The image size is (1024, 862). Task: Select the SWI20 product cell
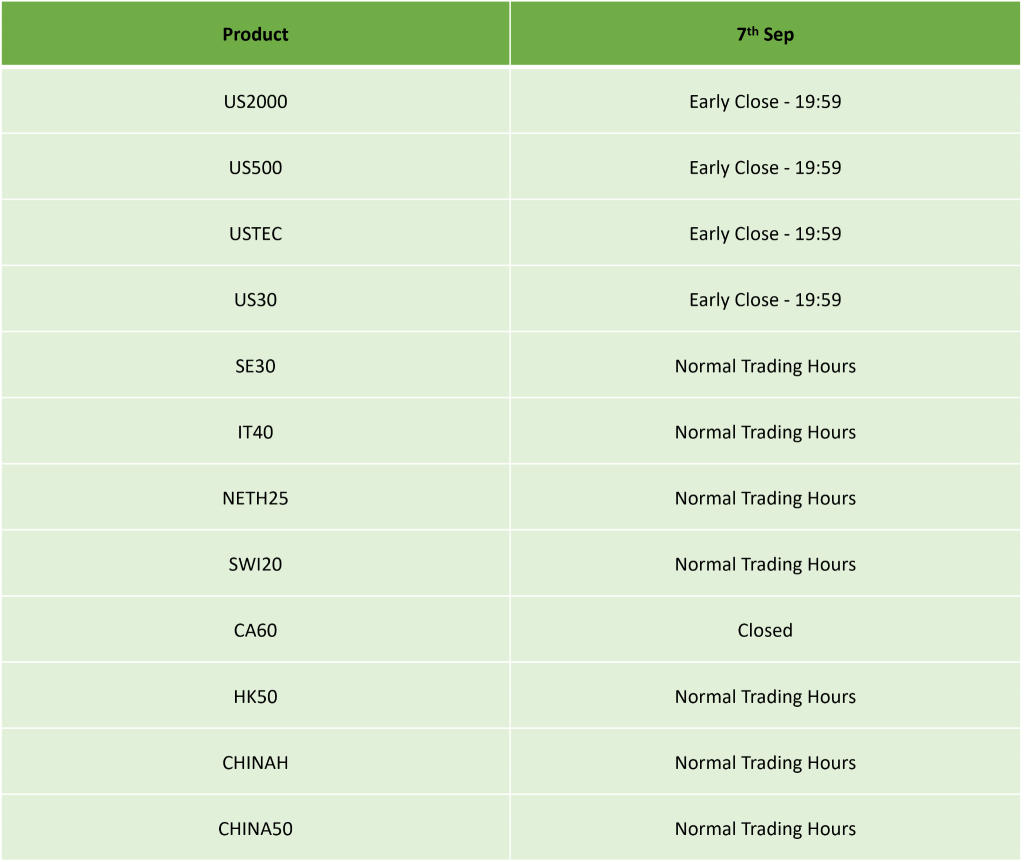coord(255,564)
